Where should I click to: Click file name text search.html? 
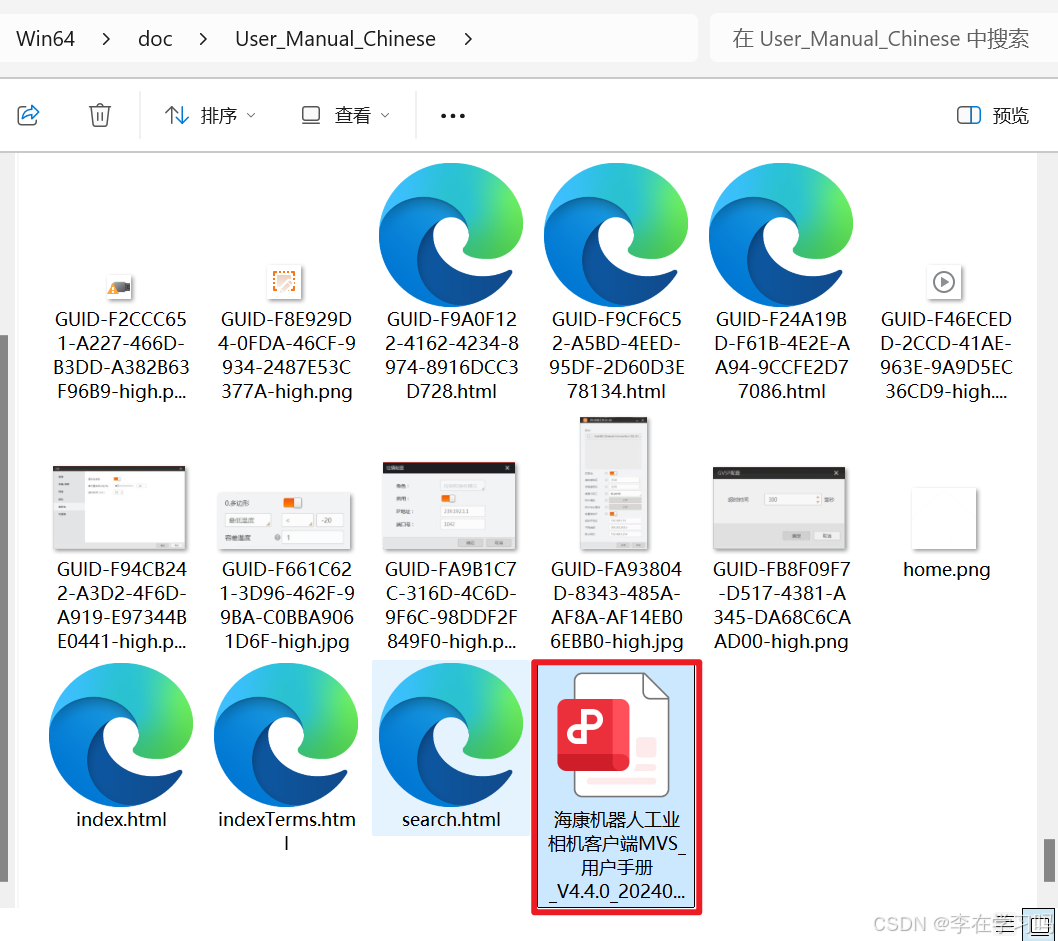click(x=451, y=820)
